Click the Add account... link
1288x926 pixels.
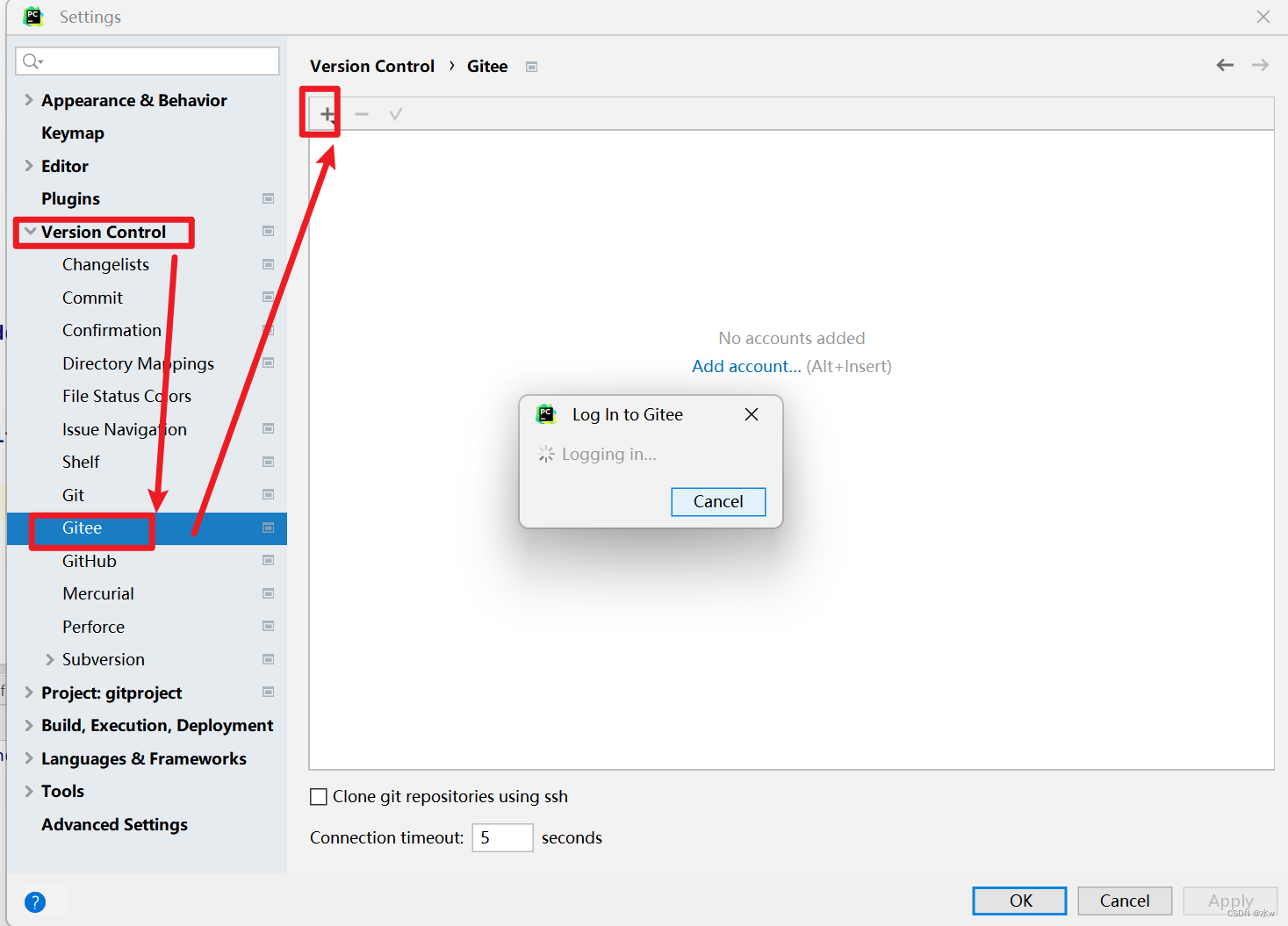point(746,366)
